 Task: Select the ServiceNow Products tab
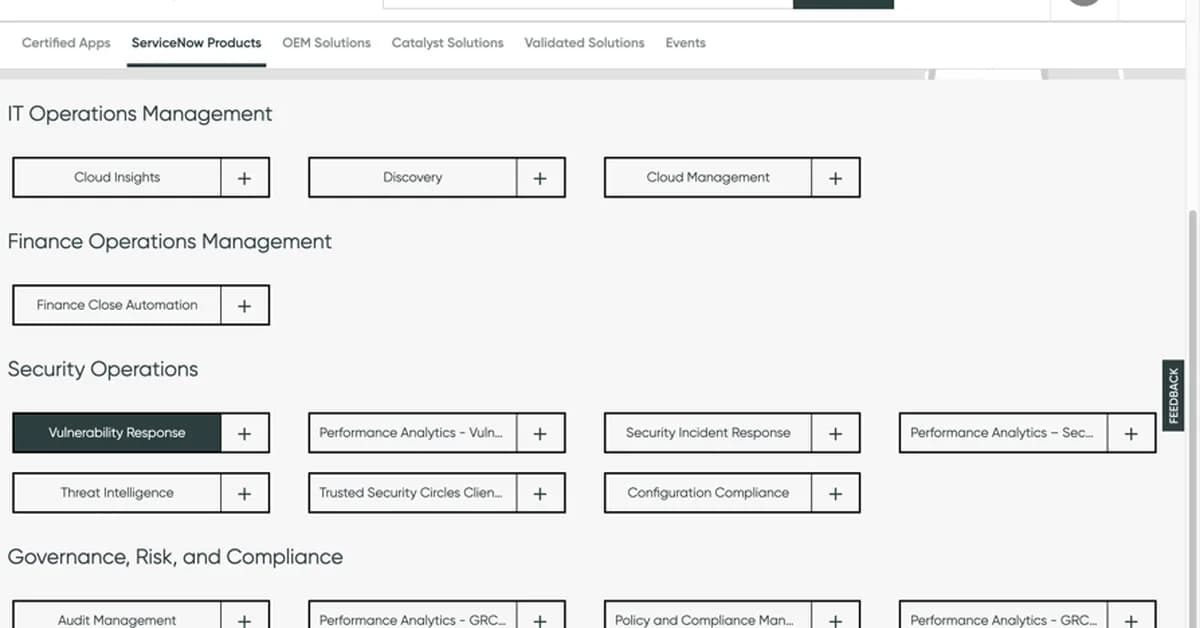(197, 43)
